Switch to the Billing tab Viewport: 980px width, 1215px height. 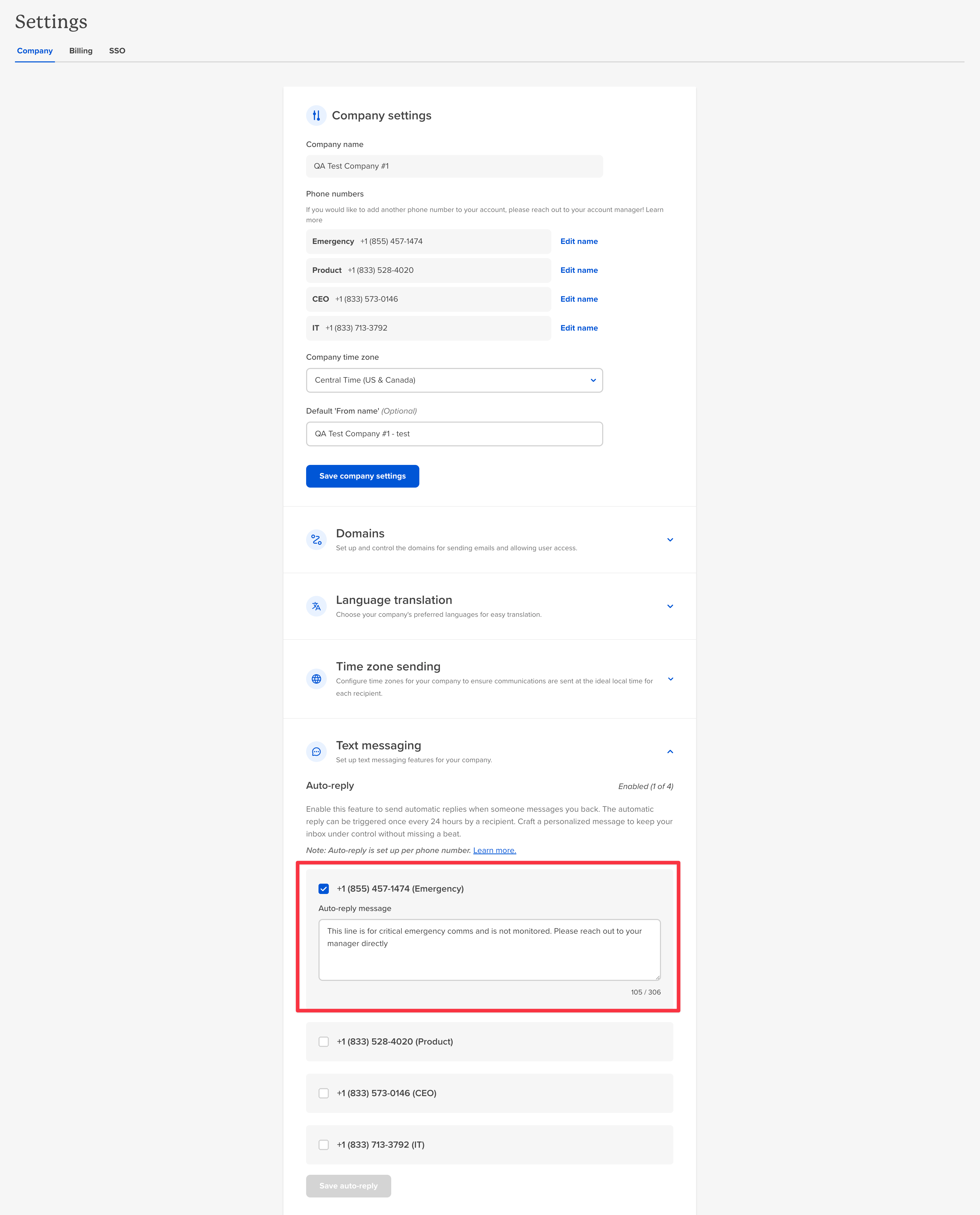coord(81,51)
